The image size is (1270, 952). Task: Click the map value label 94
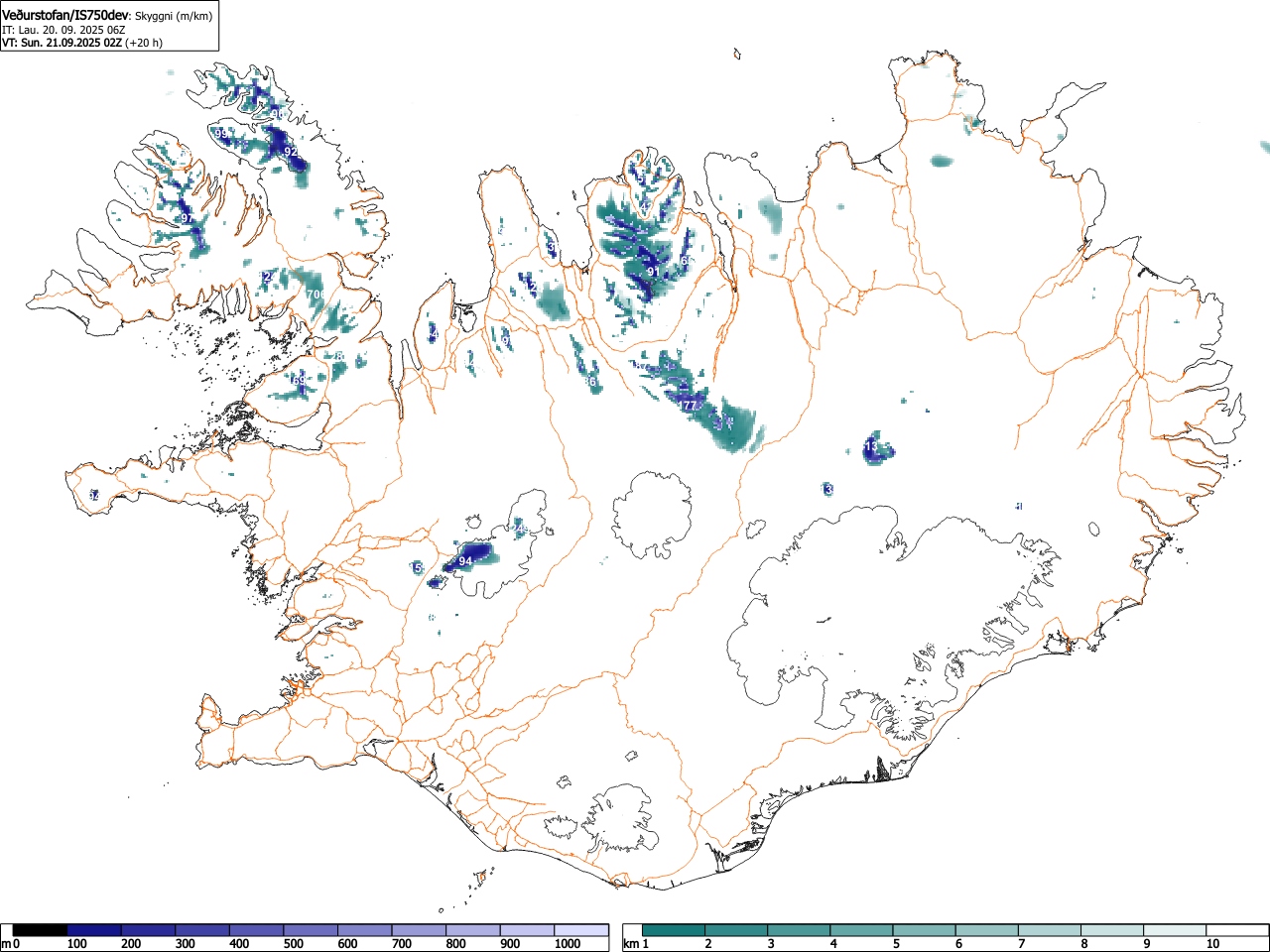click(x=465, y=561)
